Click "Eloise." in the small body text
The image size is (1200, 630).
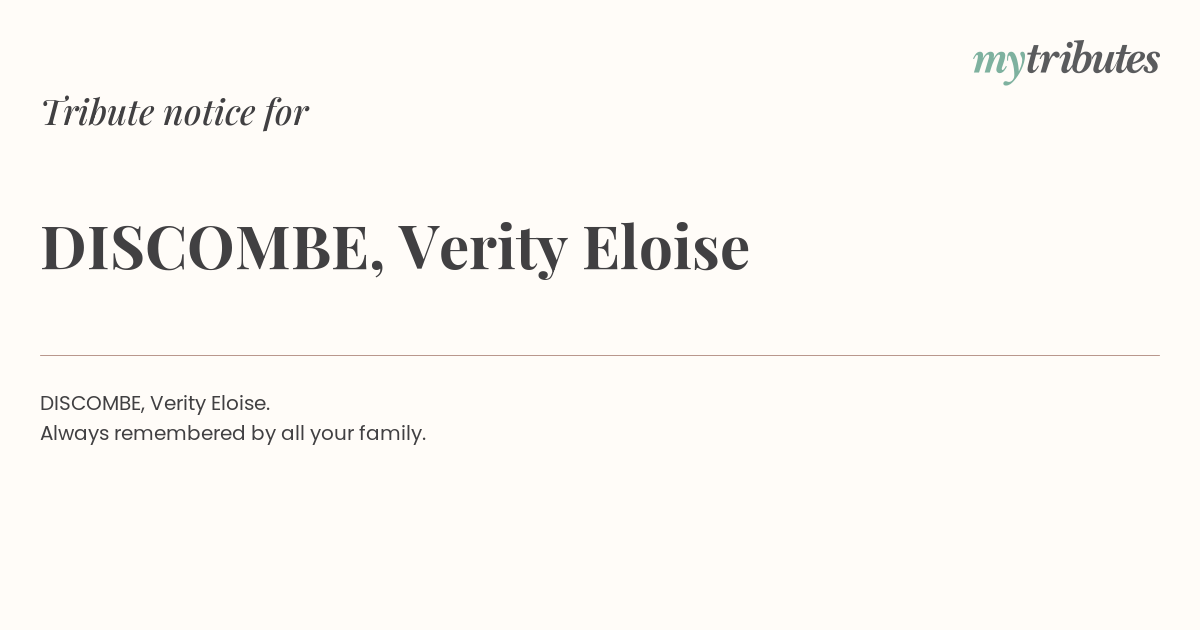[240, 403]
